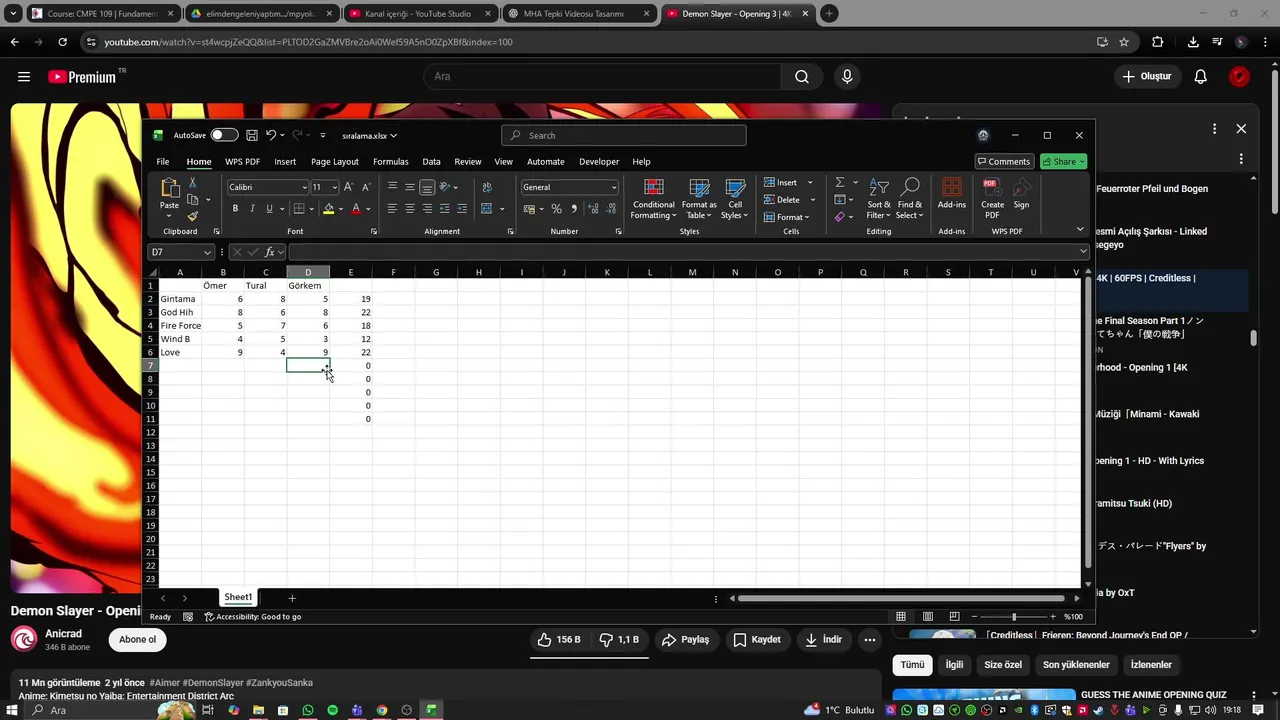Select the Size özel filter chip
The width and height of the screenshot is (1280, 720).
[x=1003, y=665]
